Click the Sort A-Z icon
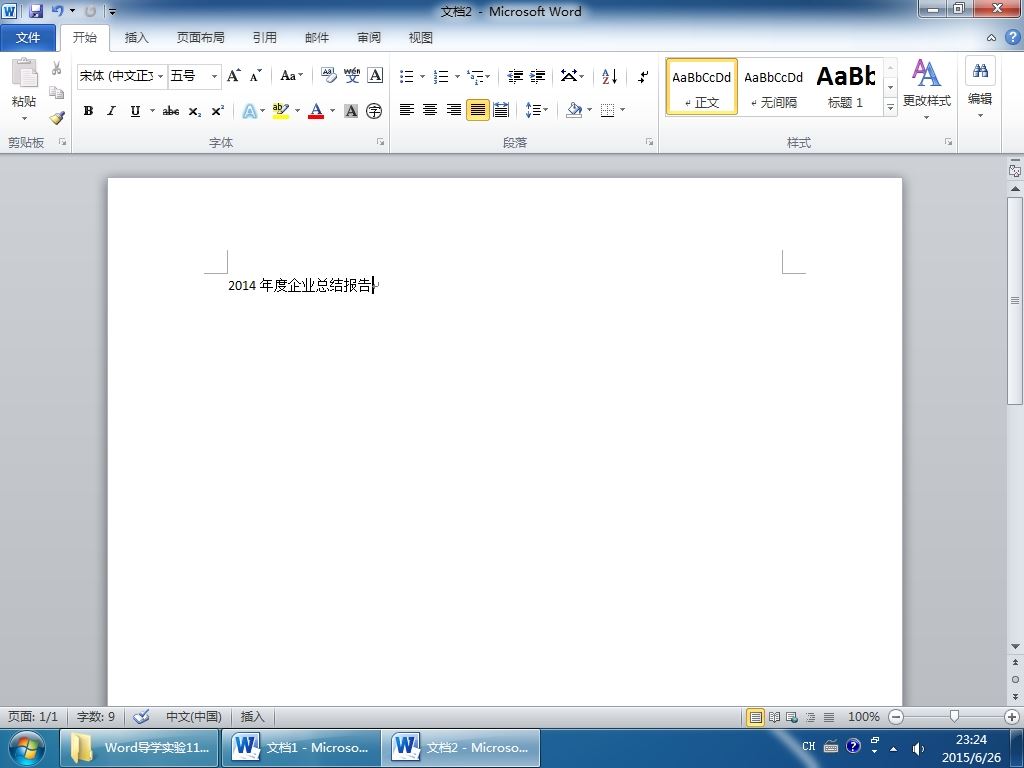 point(609,76)
